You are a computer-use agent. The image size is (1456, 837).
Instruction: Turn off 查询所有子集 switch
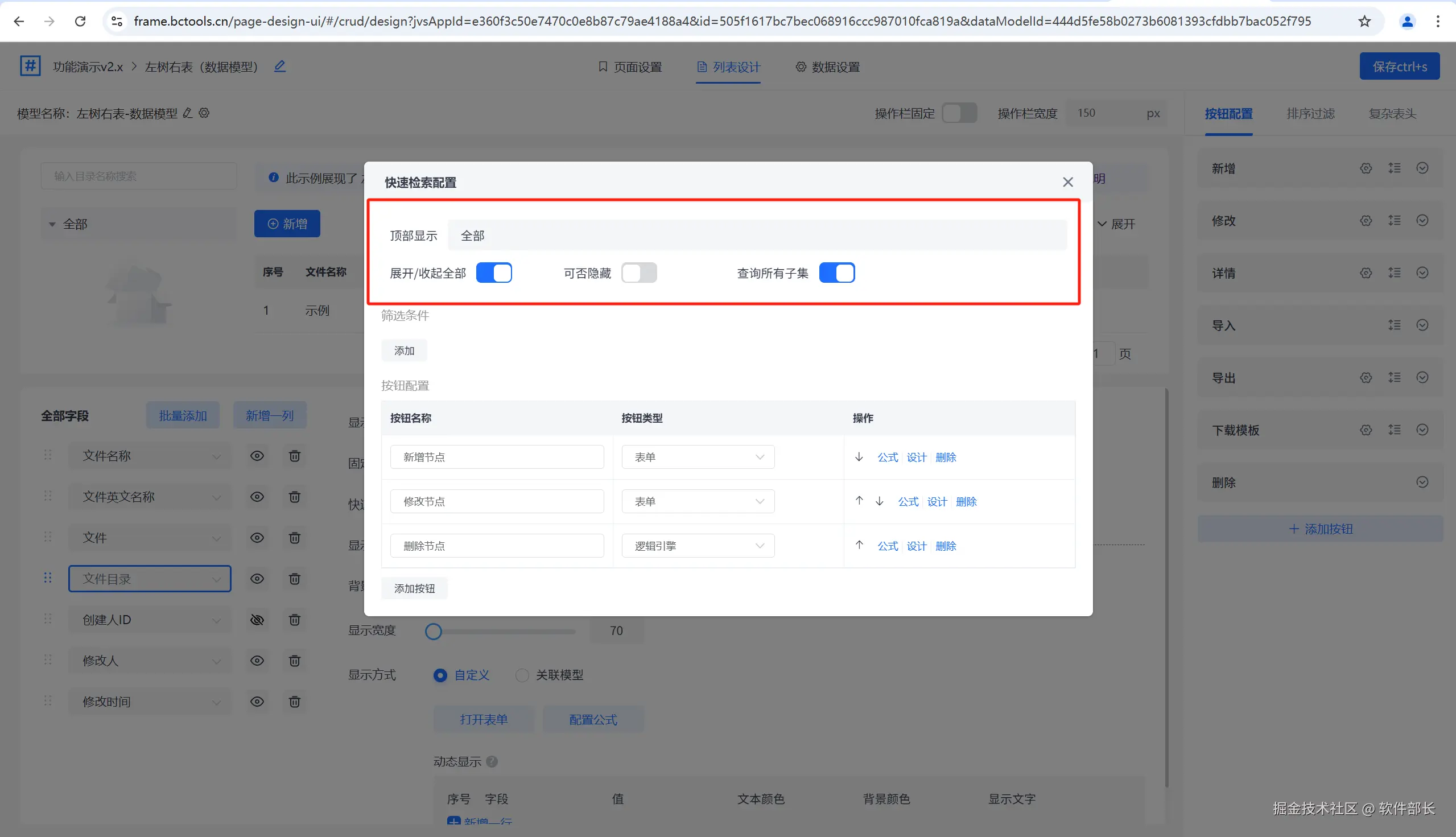click(x=836, y=273)
